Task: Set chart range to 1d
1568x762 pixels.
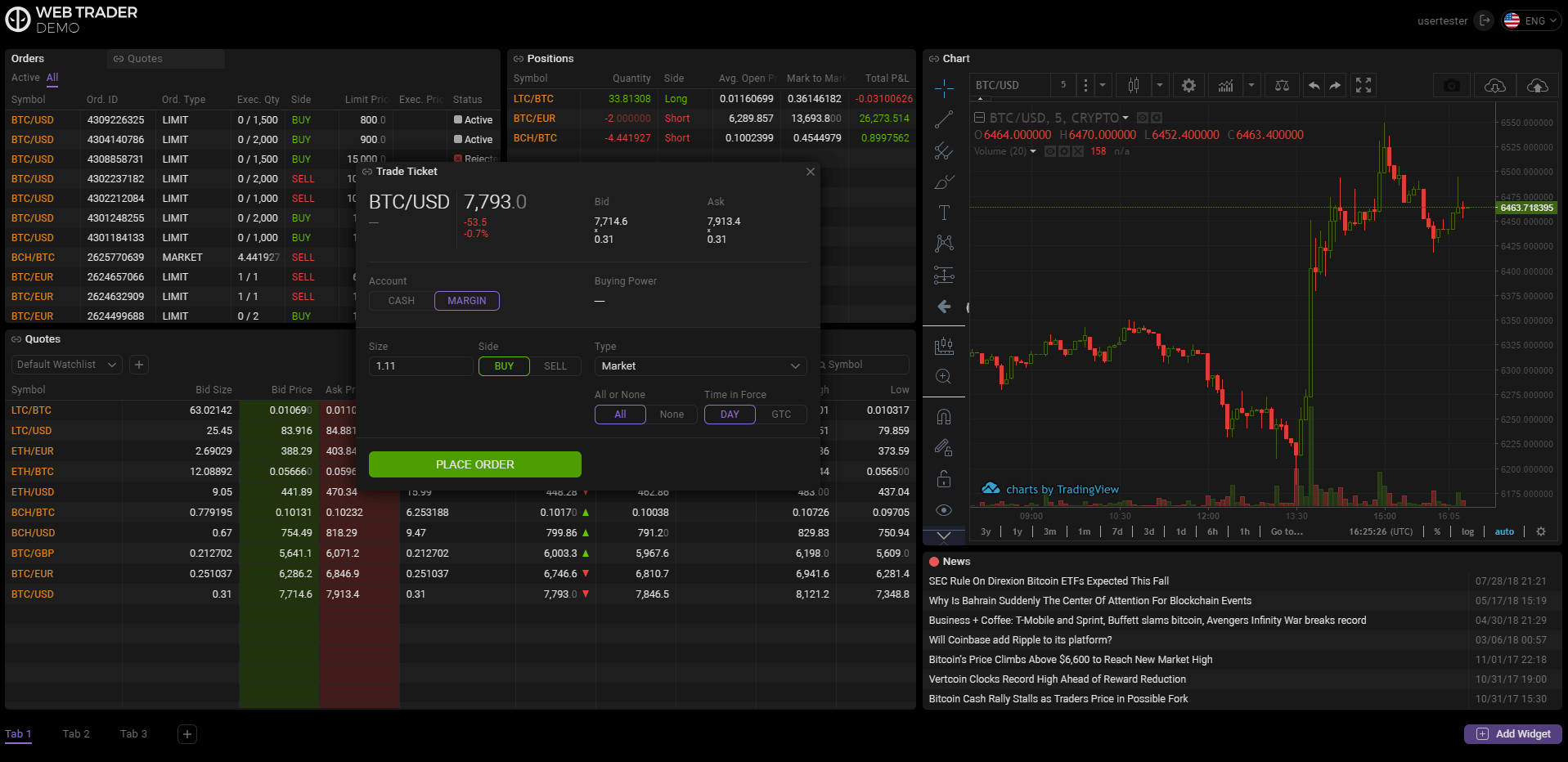Action: click(x=1181, y=531)
